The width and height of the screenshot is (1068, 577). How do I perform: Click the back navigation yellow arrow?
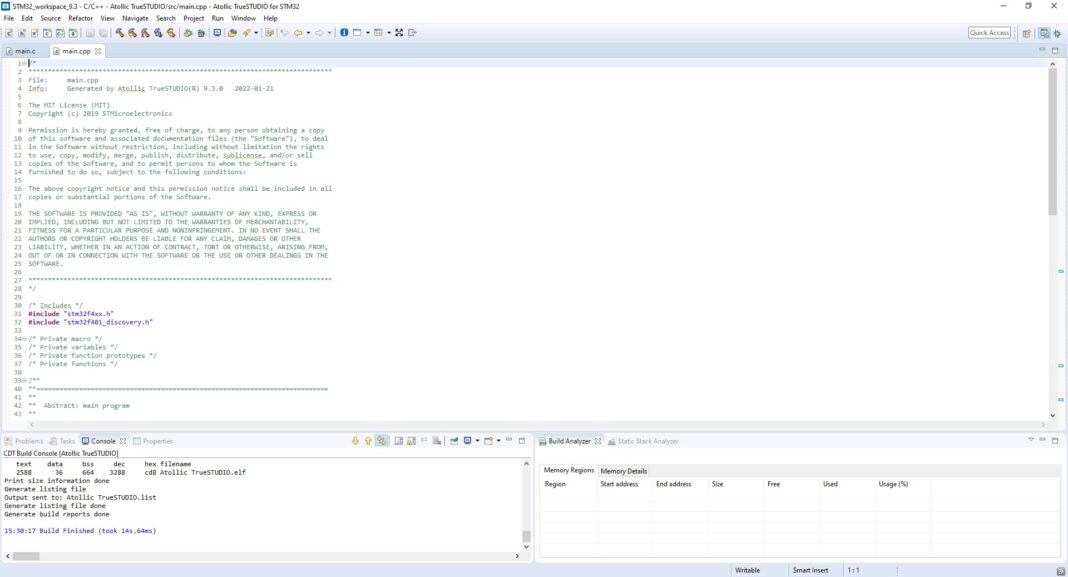point(297,33)
